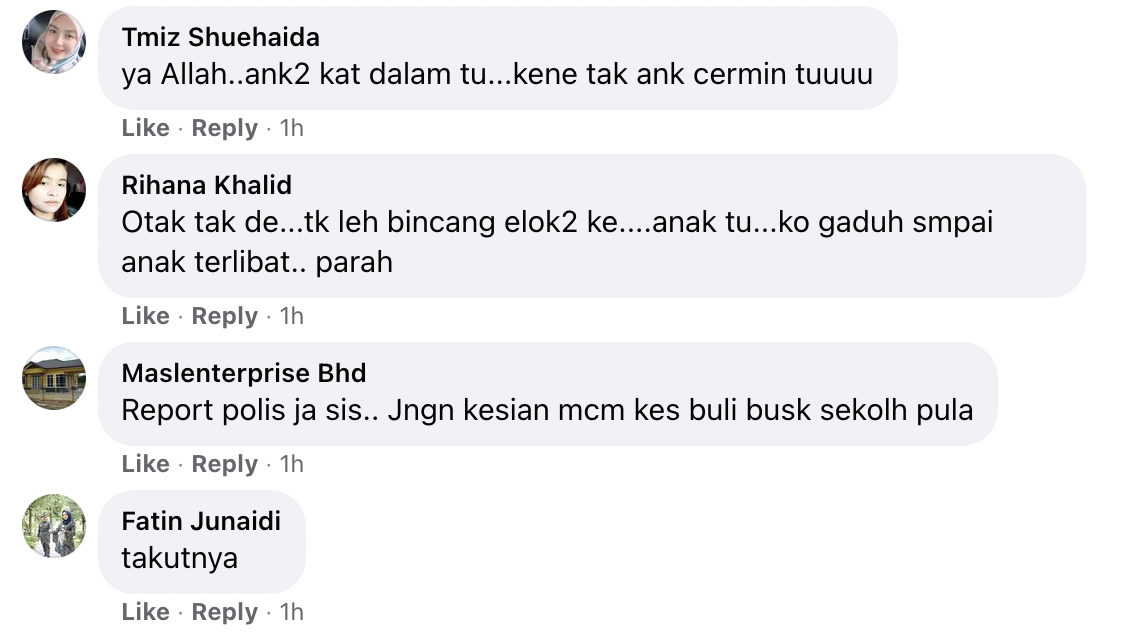Reply to the MasIenterprise Bhd comment
The height and width of the screenshot is (634, 1136).
pyautogui.click(x=224, y=464)
